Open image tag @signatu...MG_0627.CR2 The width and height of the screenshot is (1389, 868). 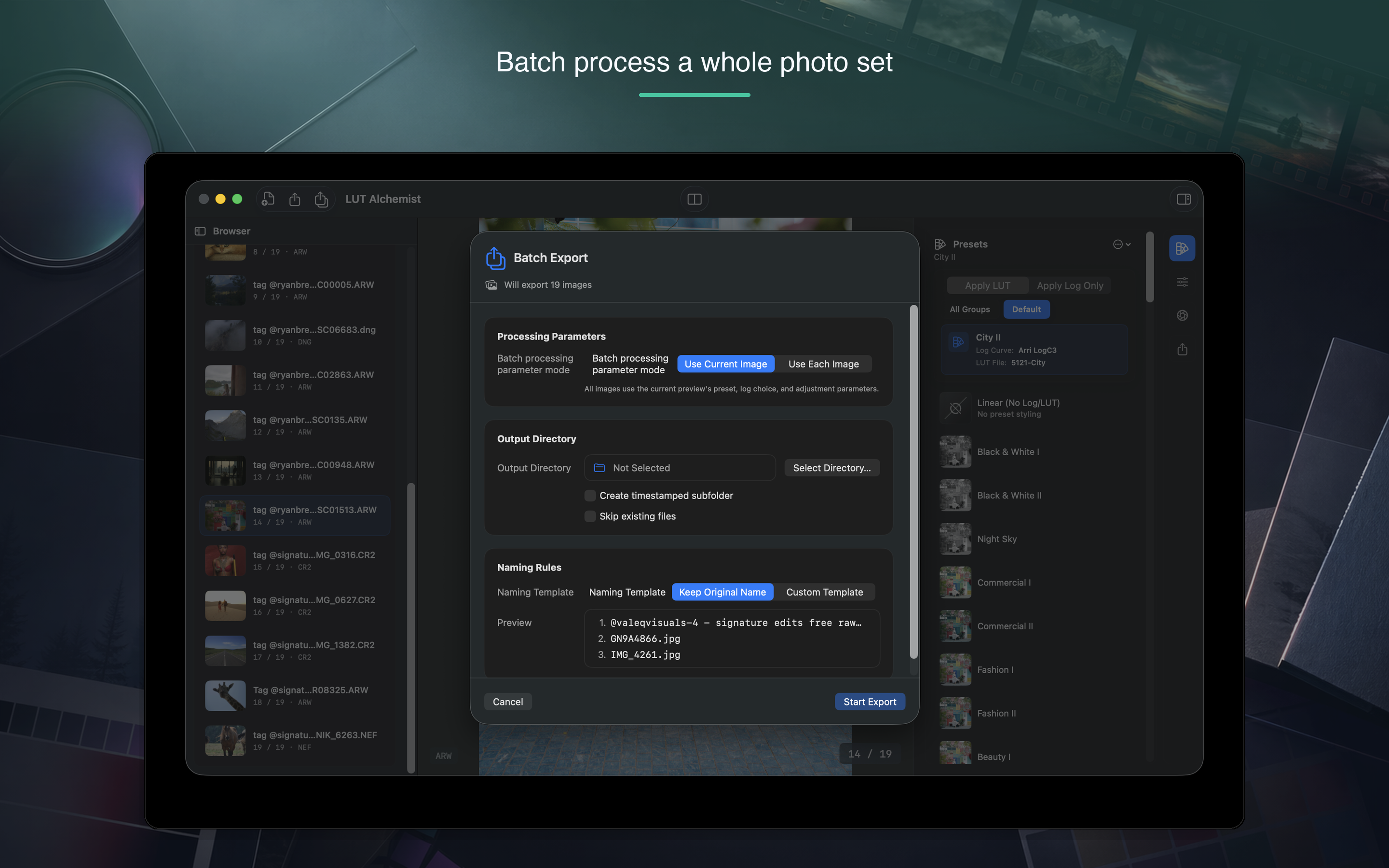(x=295, y=606)
